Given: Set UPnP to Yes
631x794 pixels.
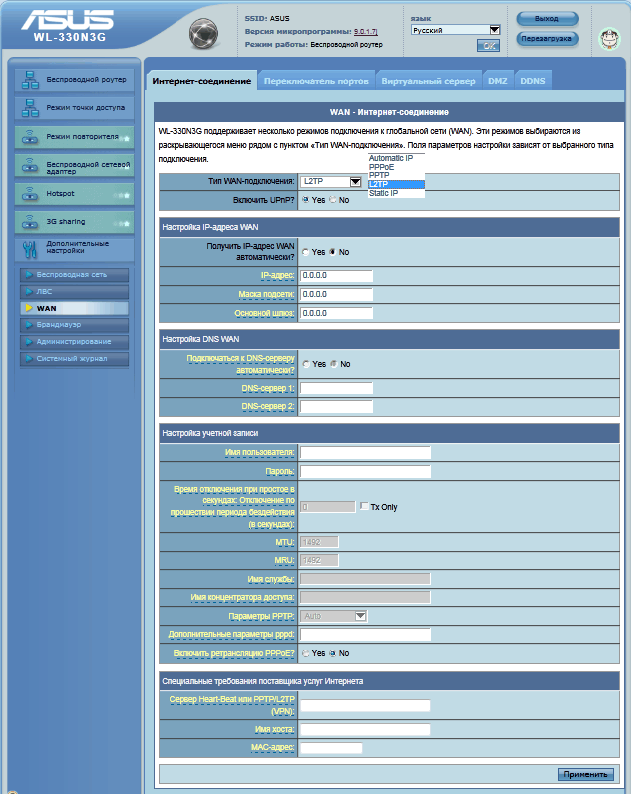Looking at the screenshot, I should click(305, 200).
